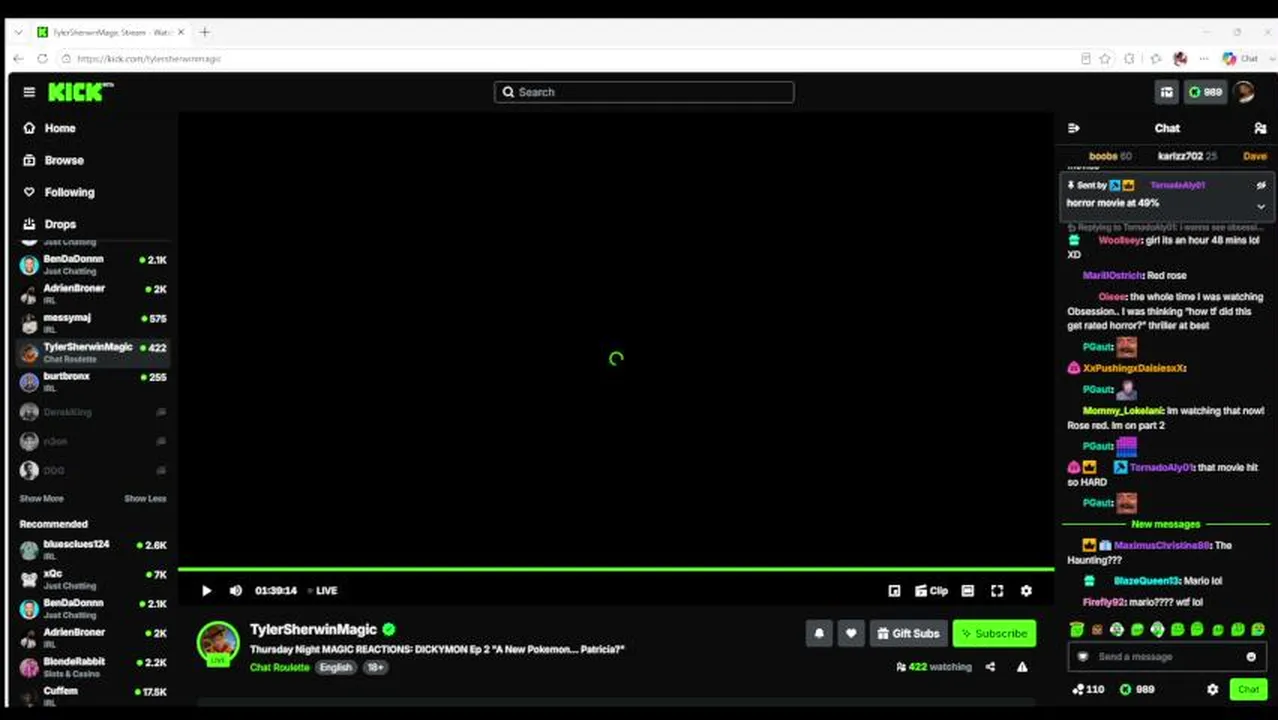
Task: Expand the pinned message chevron
Action: click(x=1261, y=206)
